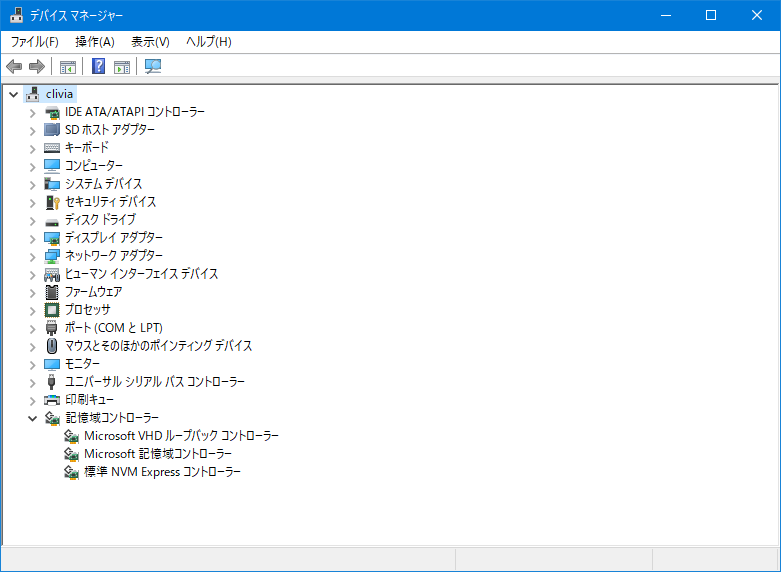Open the ファイル(F) menu
The height and width of the screenshot is (572, 781).
34,42
